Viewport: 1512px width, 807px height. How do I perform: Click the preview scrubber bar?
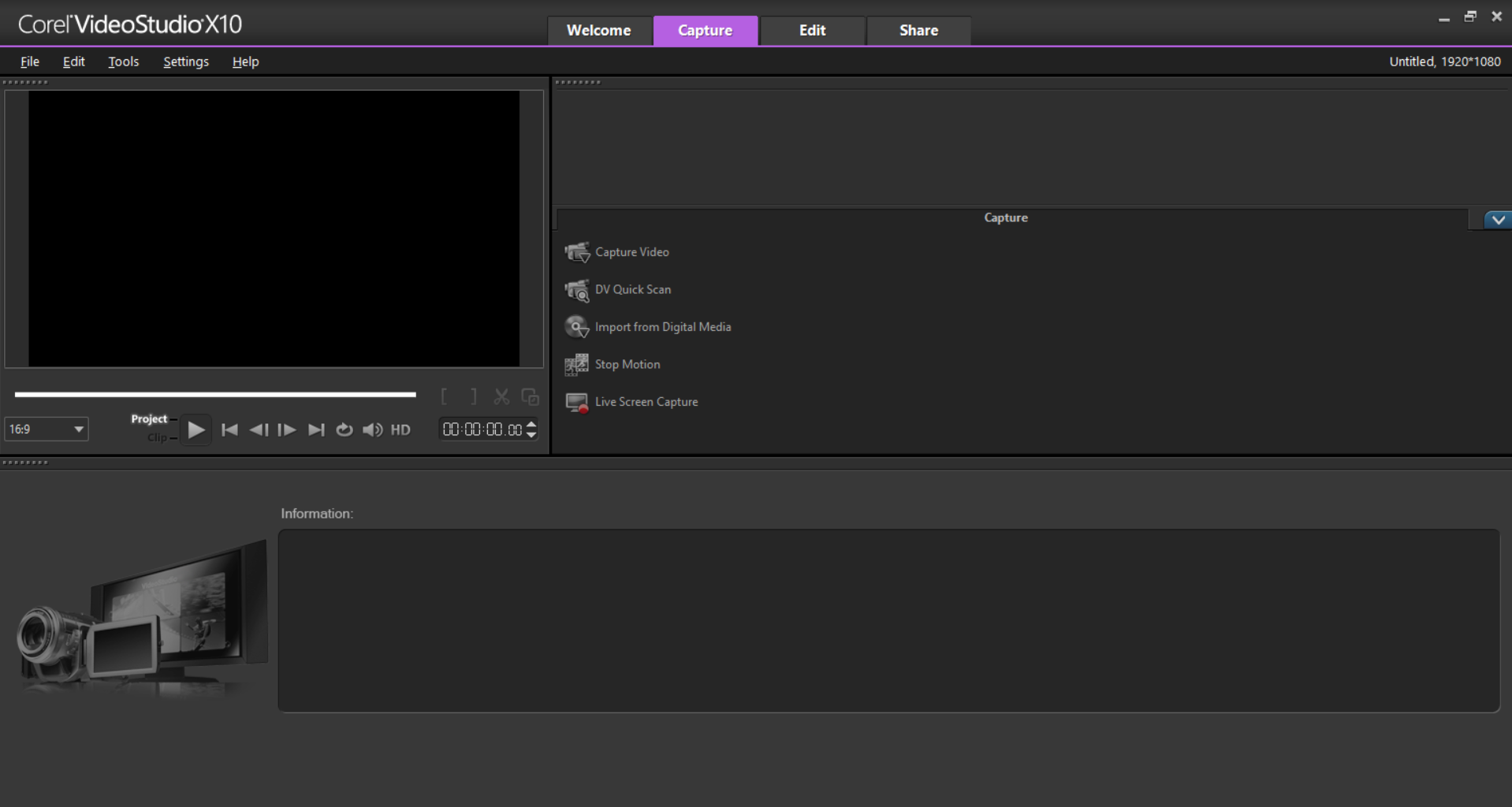(215, 394)
